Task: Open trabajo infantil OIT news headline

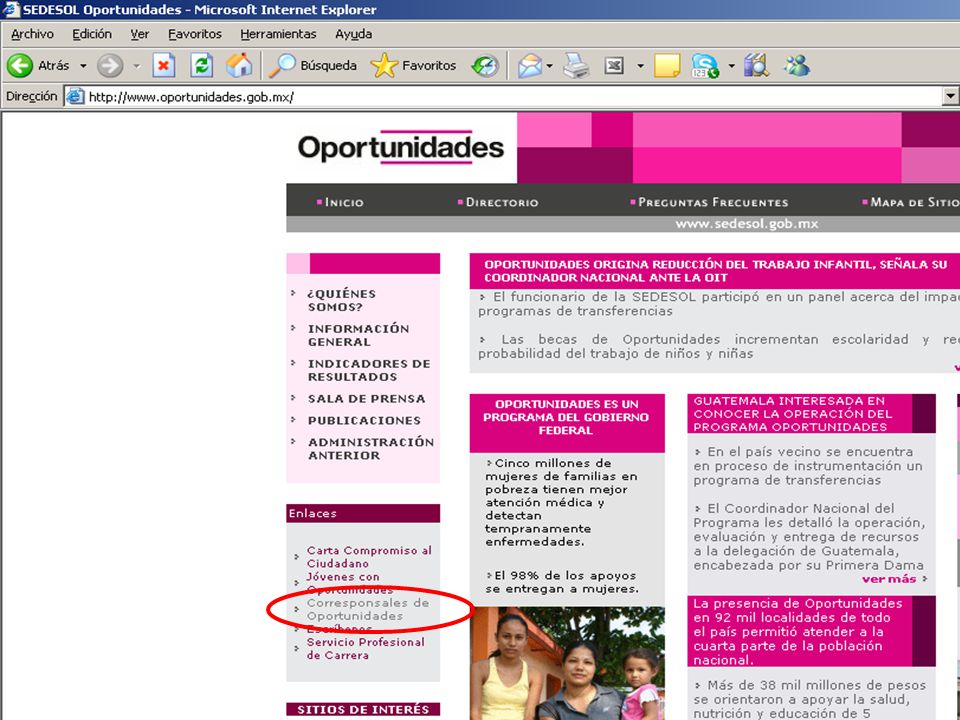Action: pos(714,271)
